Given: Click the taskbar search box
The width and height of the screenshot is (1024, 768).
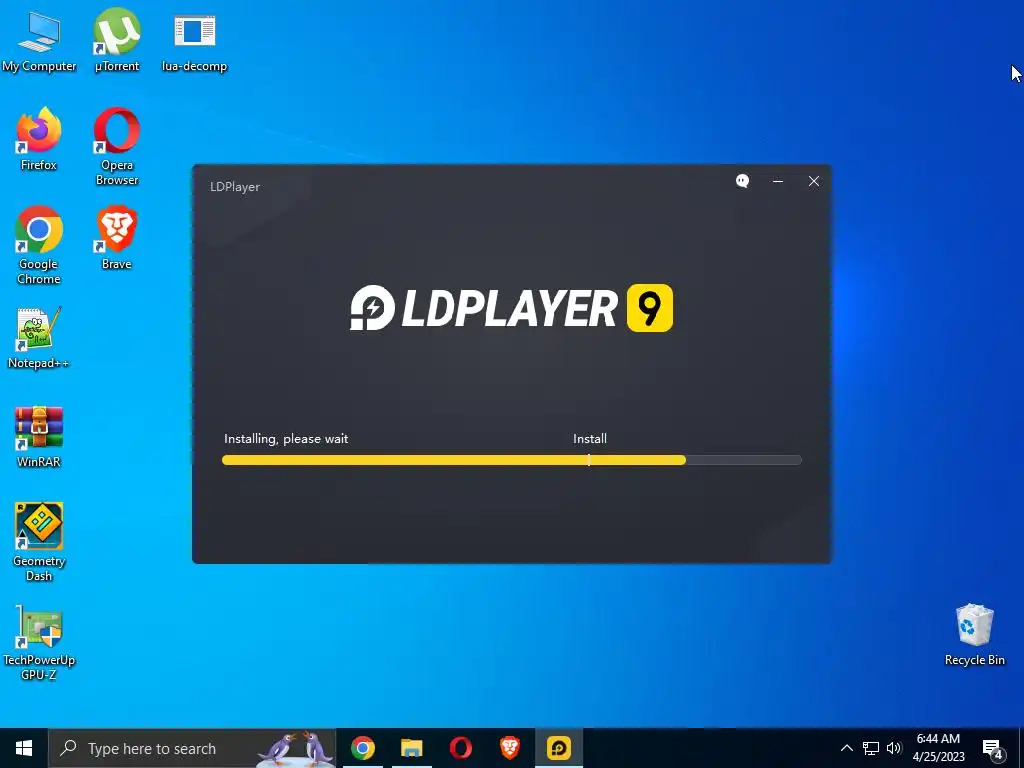Looking at the screenshot, I should [193, 748].
